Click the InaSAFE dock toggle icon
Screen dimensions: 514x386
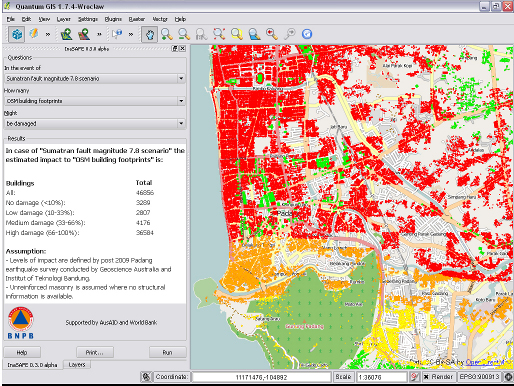tap(16, 34)
